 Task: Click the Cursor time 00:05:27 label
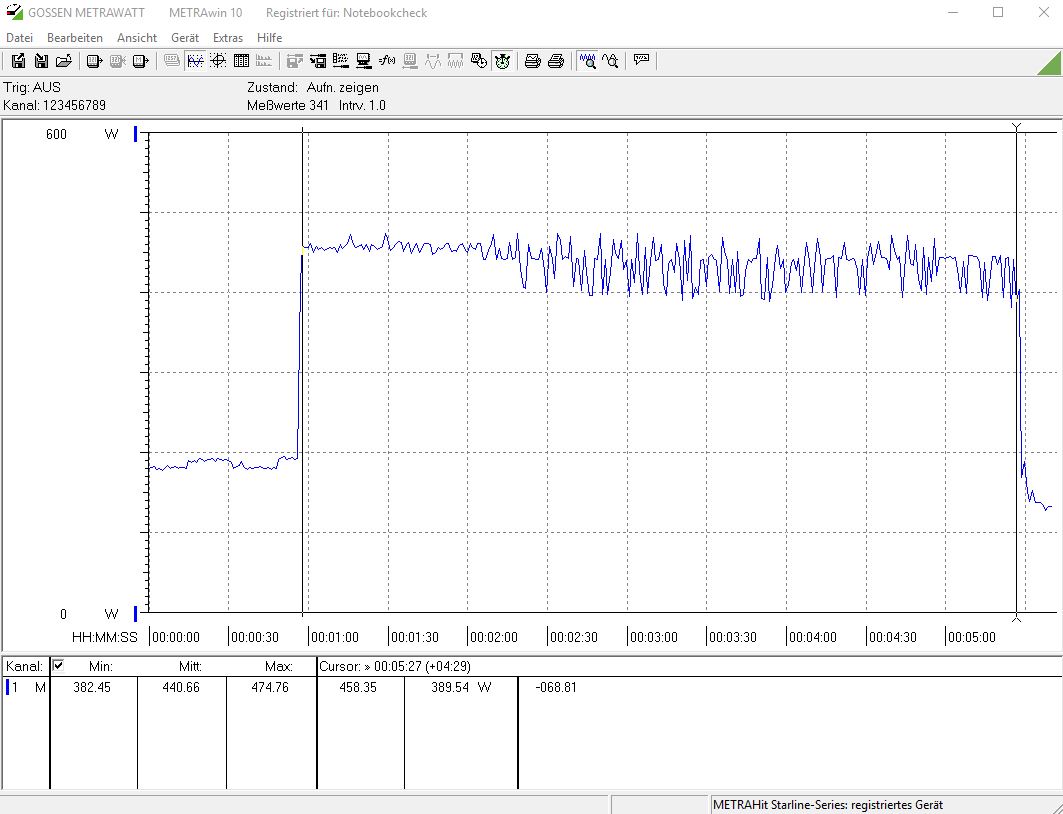(395, 666)
